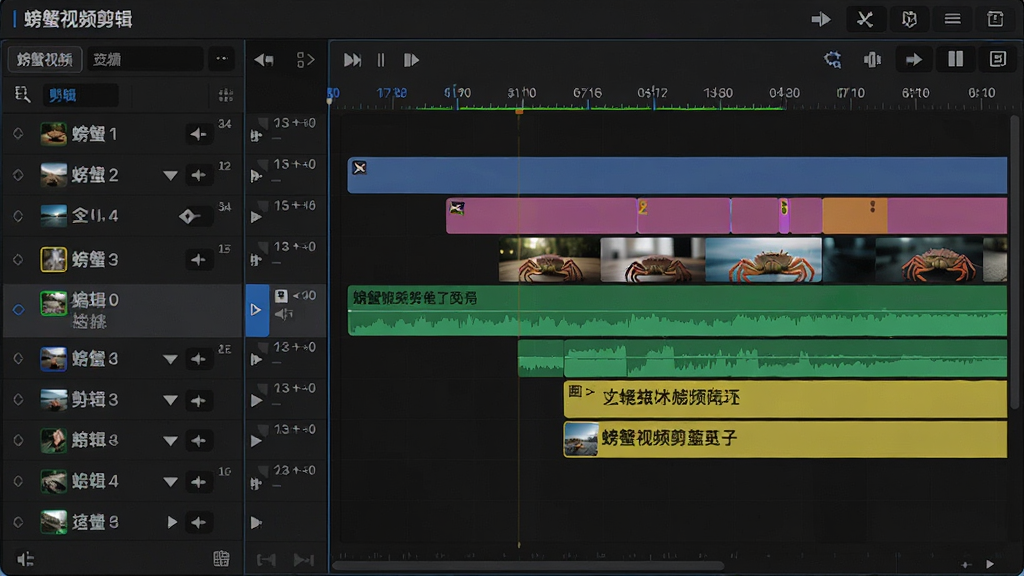Click the square panel icon at title bar's right end
Image resolution: width=1024 pixels, height=576 pixels.
(995, 19)
